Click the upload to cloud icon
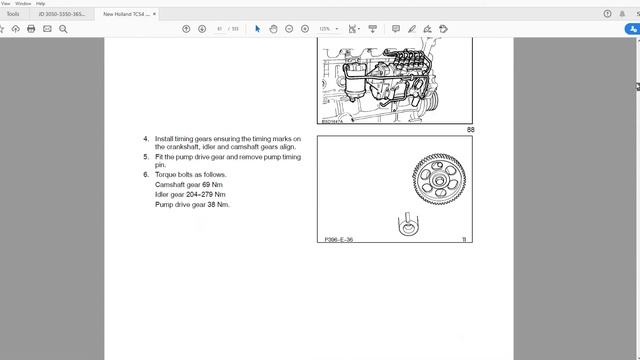The width and height of the screenshot is (640, 360). click(x=16, y=29)
